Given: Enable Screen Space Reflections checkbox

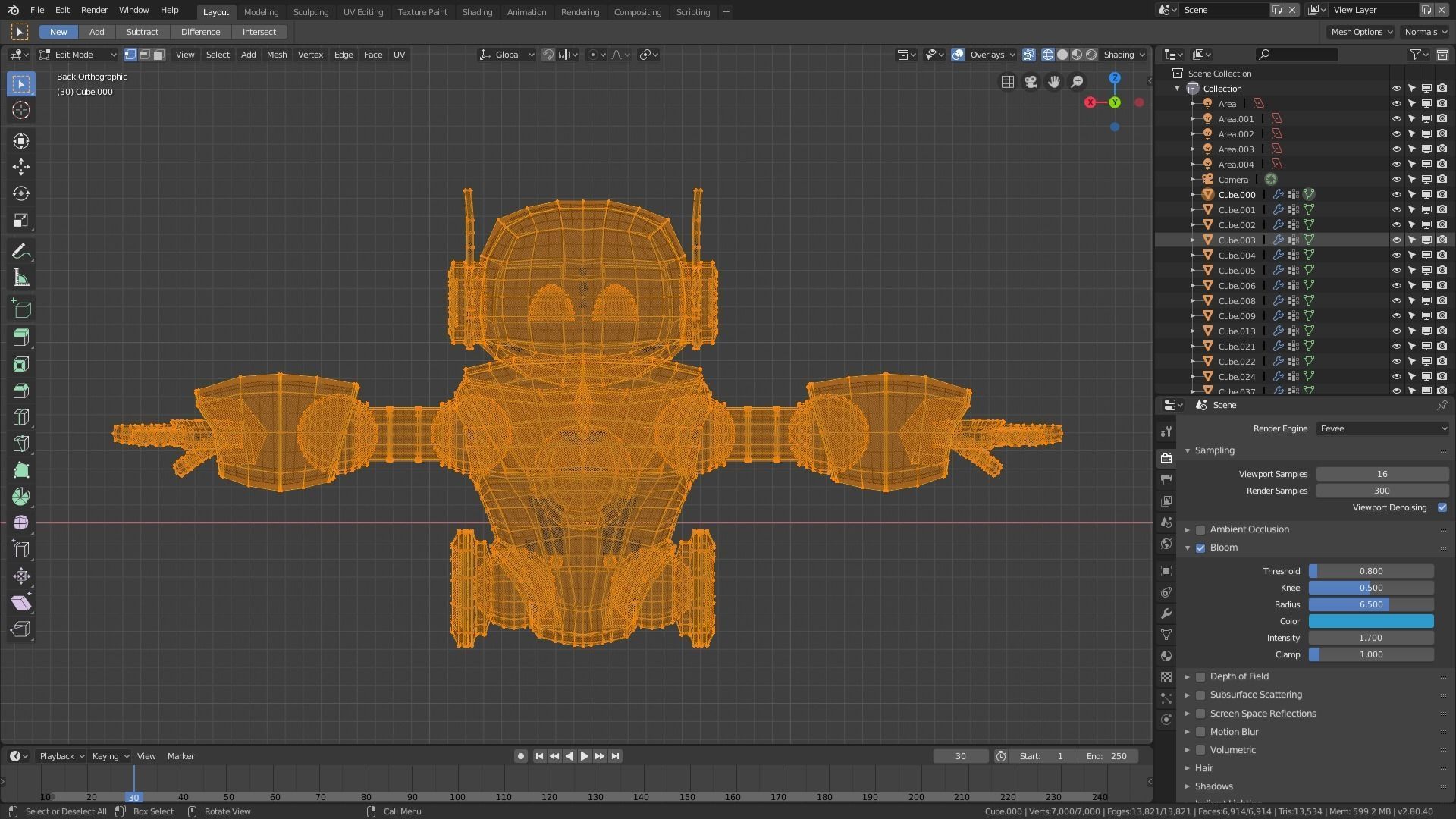Looking at the screenshot, I should point(1200,714).
